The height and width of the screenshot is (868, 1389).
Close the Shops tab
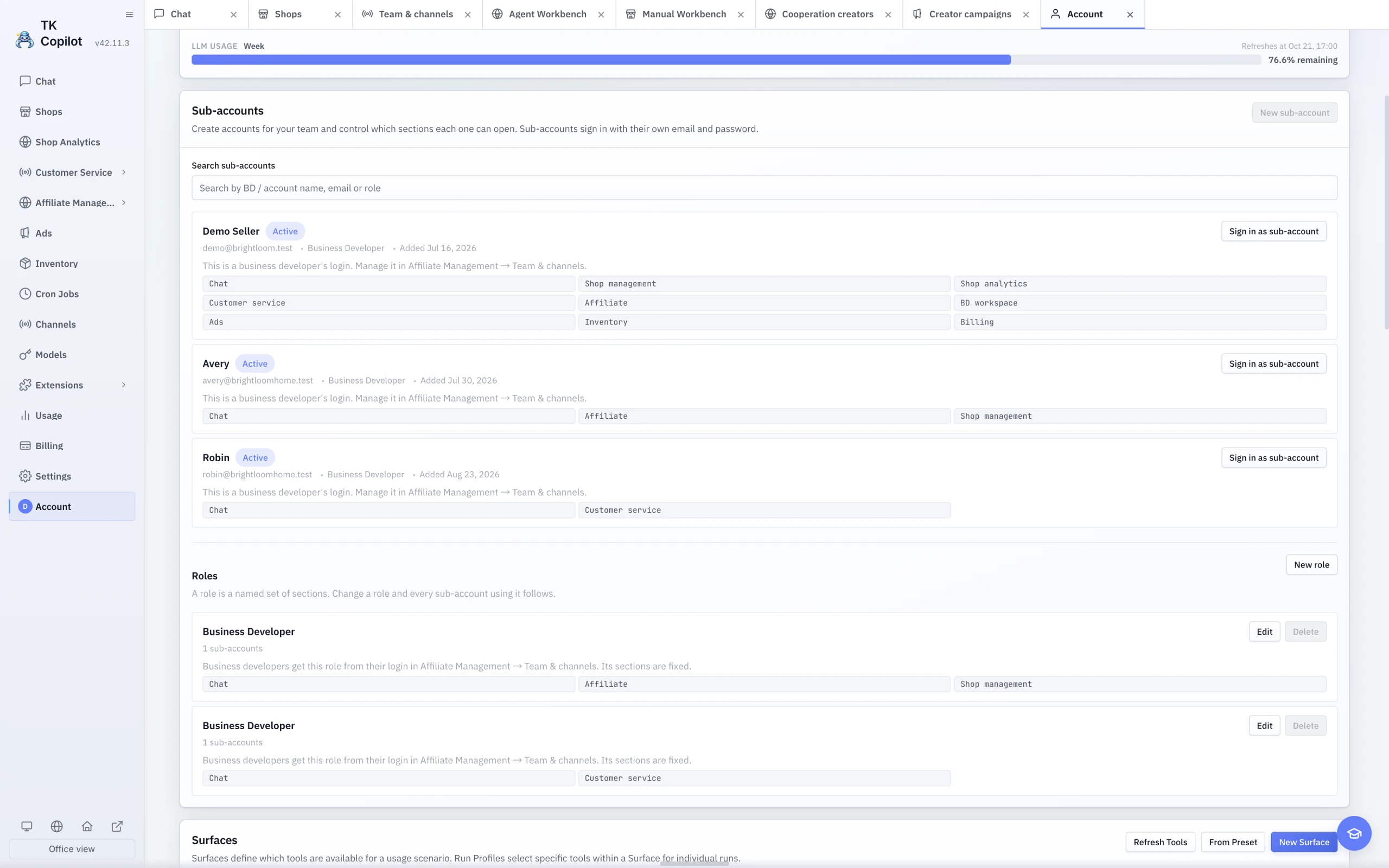click(x=337, y=15)
